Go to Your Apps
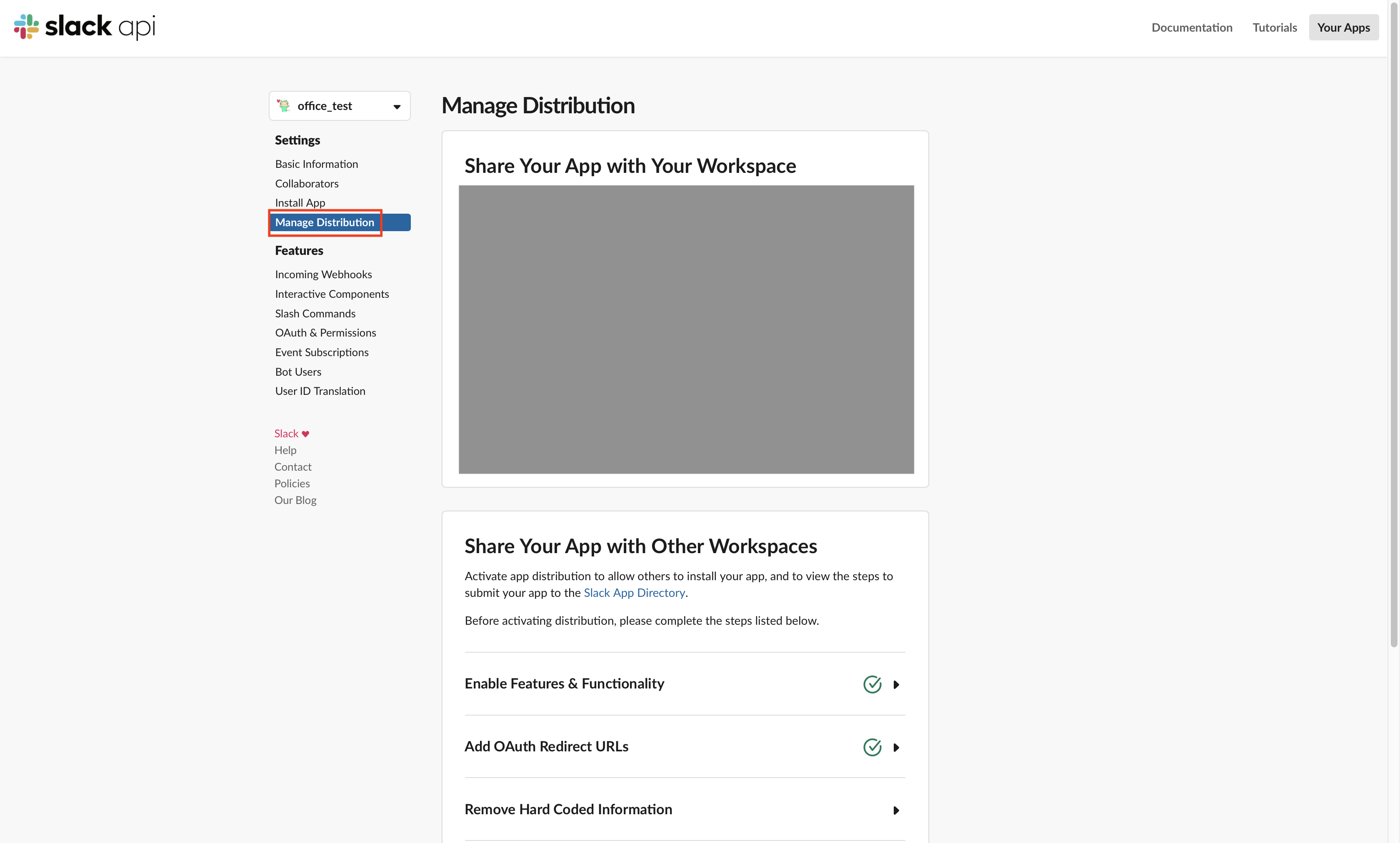 pyautogui.click(x=1343, y=27)
